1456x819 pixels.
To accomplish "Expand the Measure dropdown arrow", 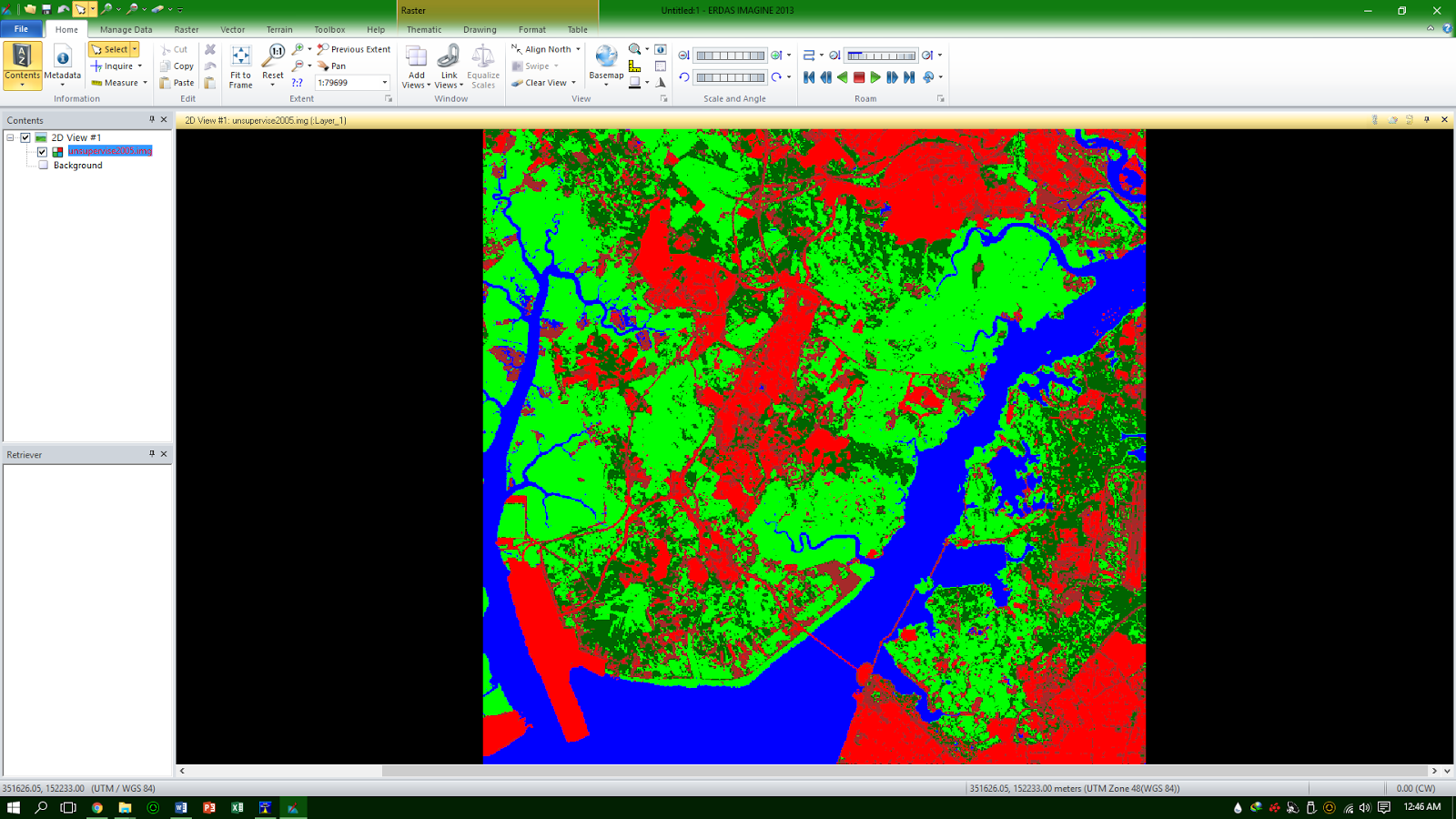I will coord(145,83).
